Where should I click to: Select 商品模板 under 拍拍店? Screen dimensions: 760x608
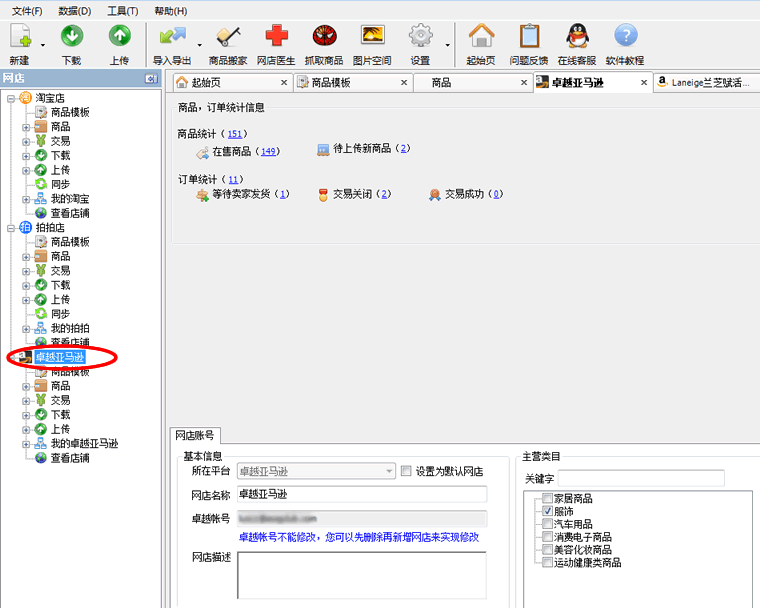pos(70,241)
